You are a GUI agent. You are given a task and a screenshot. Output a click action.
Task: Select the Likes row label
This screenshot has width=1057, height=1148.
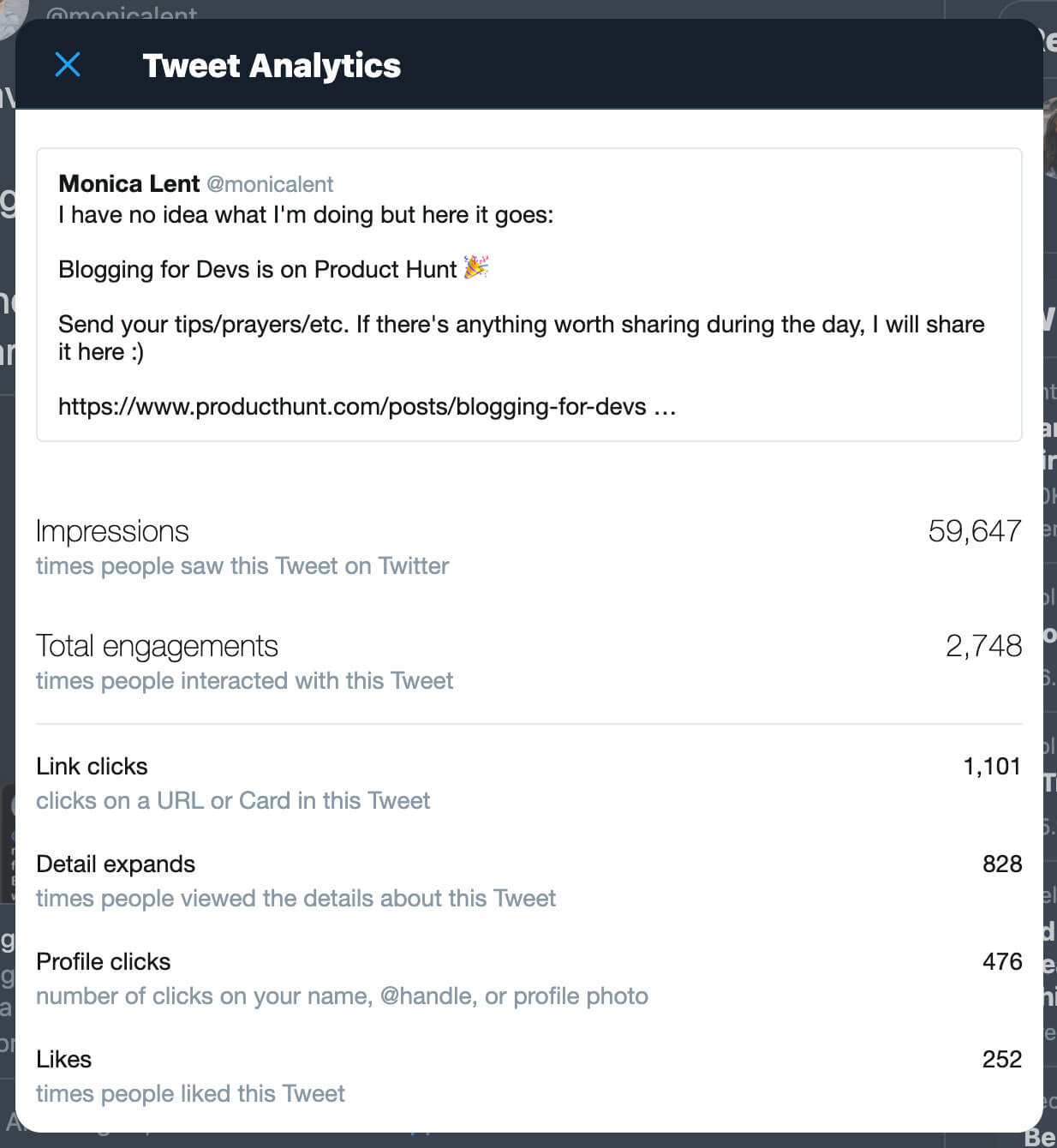63,1059
